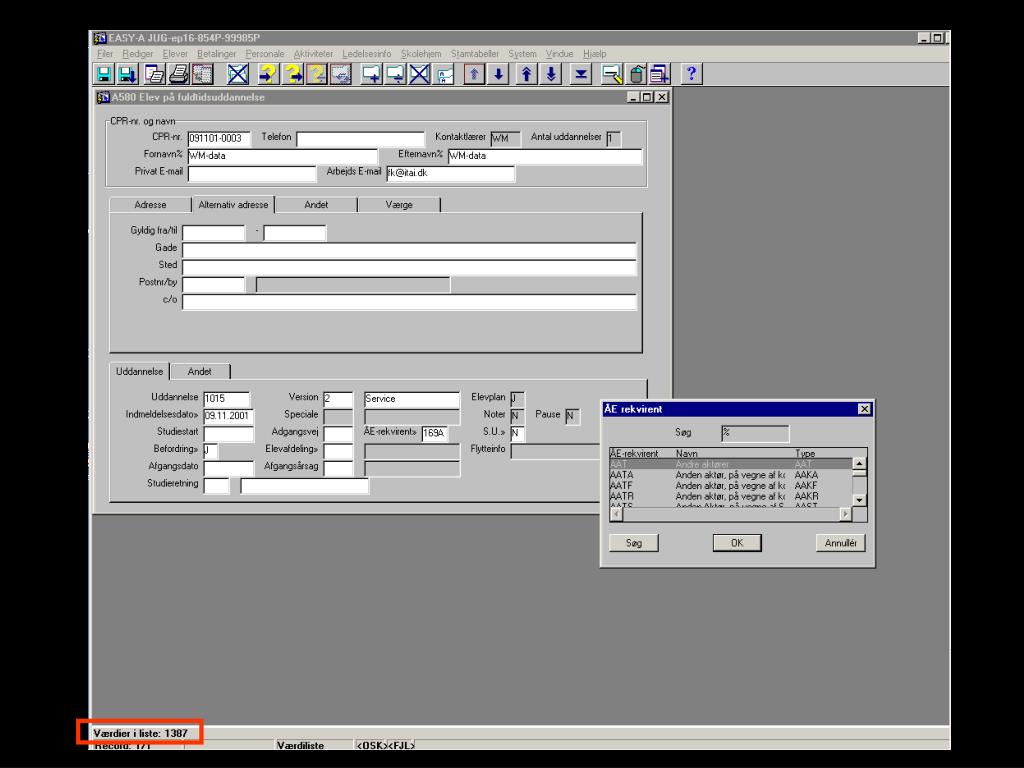The height and width of the screenshot is (768, 1024).
Task: Click the insert record plus icon
Action: [372, 74]
